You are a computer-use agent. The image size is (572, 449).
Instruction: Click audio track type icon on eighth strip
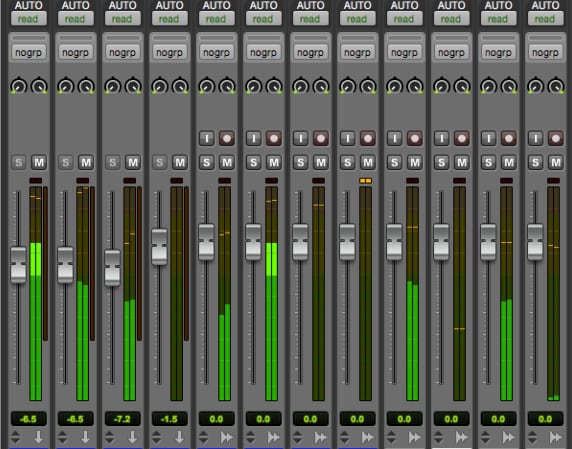tap(367, 437)
